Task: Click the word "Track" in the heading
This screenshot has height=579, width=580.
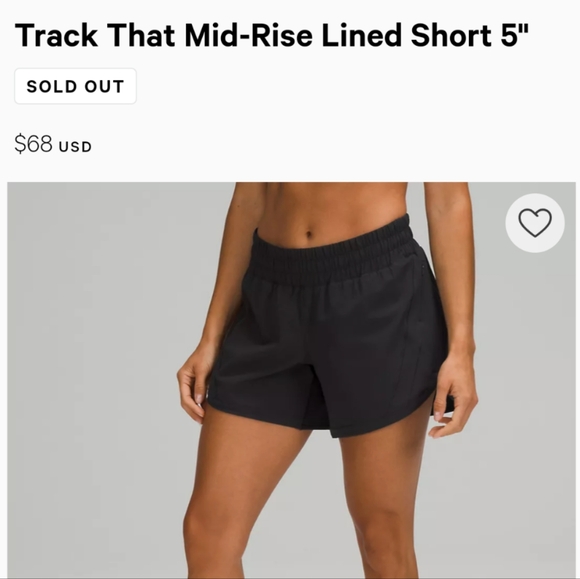Action: coord(56,36)
